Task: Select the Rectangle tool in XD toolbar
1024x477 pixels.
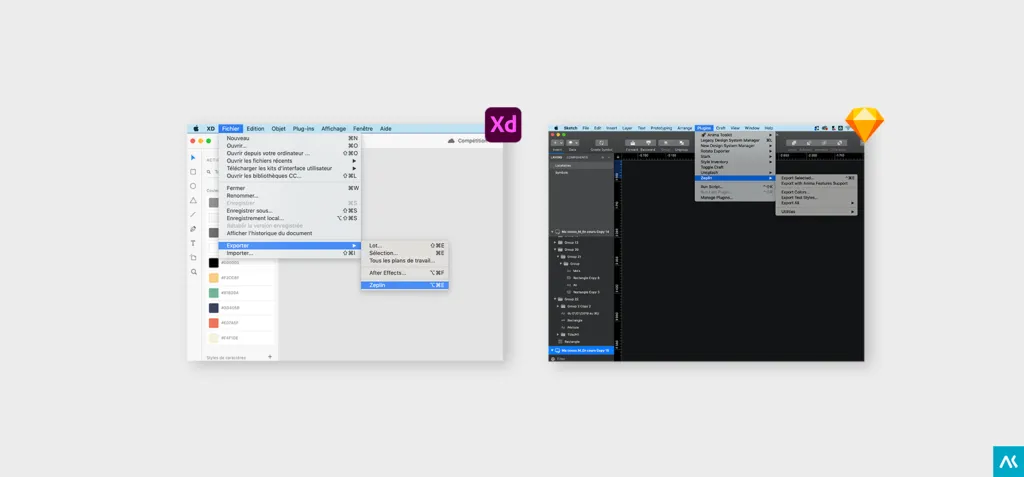Action: click(193, 172)
